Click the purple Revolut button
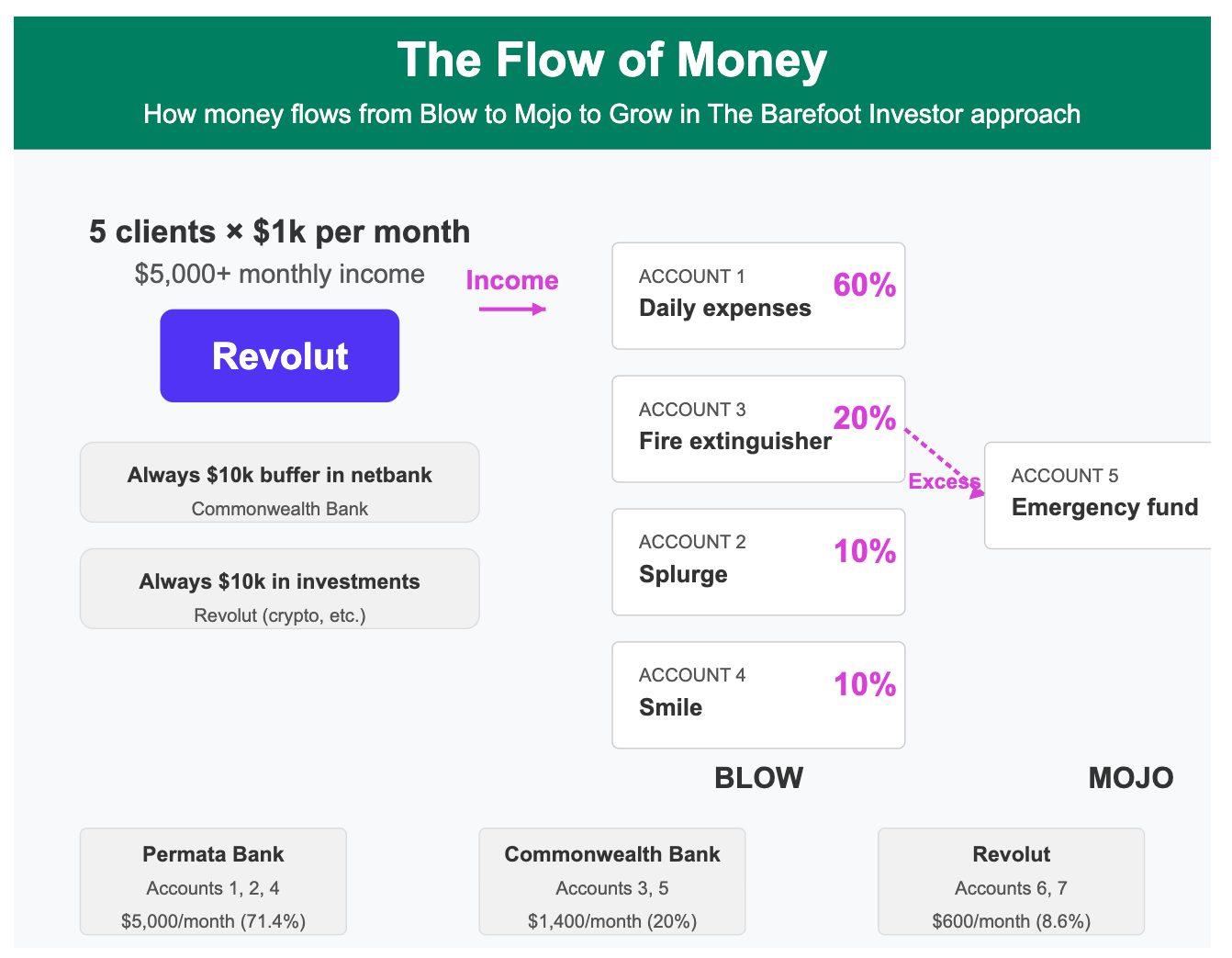Screen dimensions: 1232x958 (280, 355)
